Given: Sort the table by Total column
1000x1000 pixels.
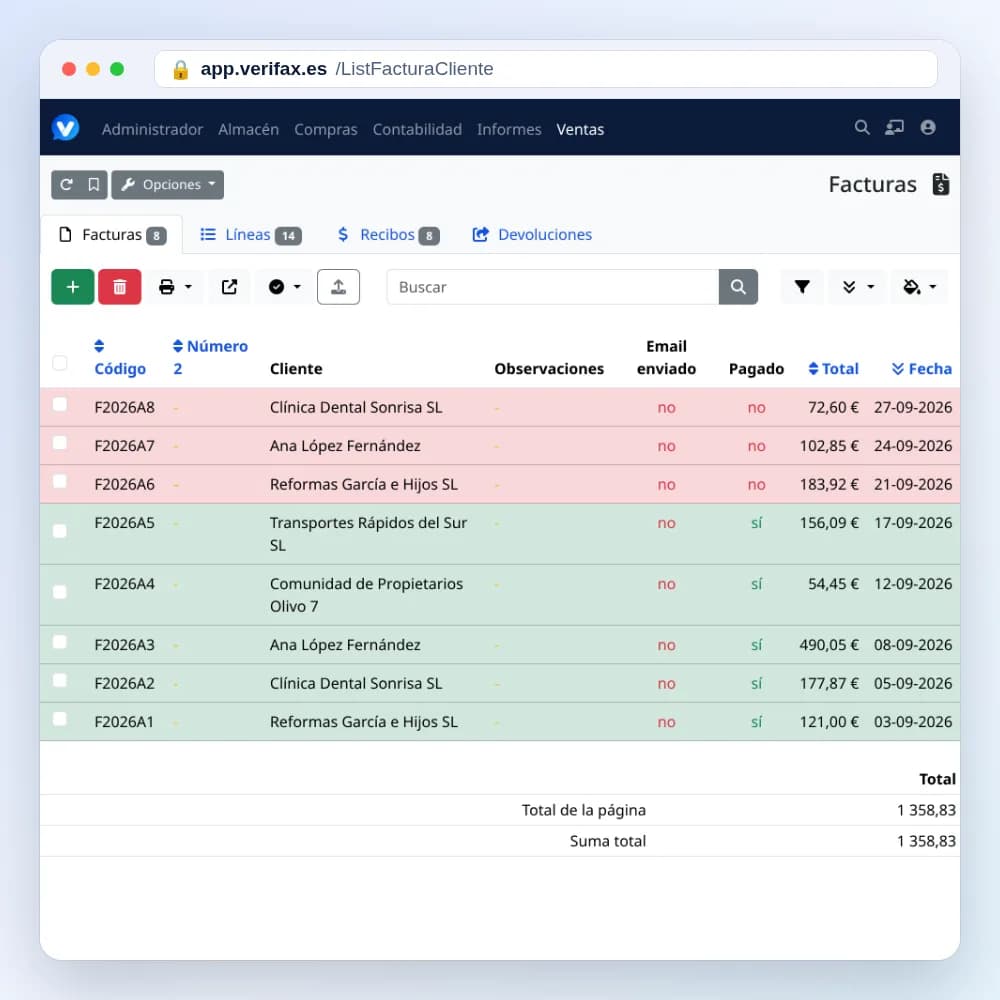Looking at the screenshot, I should [833, 369].
